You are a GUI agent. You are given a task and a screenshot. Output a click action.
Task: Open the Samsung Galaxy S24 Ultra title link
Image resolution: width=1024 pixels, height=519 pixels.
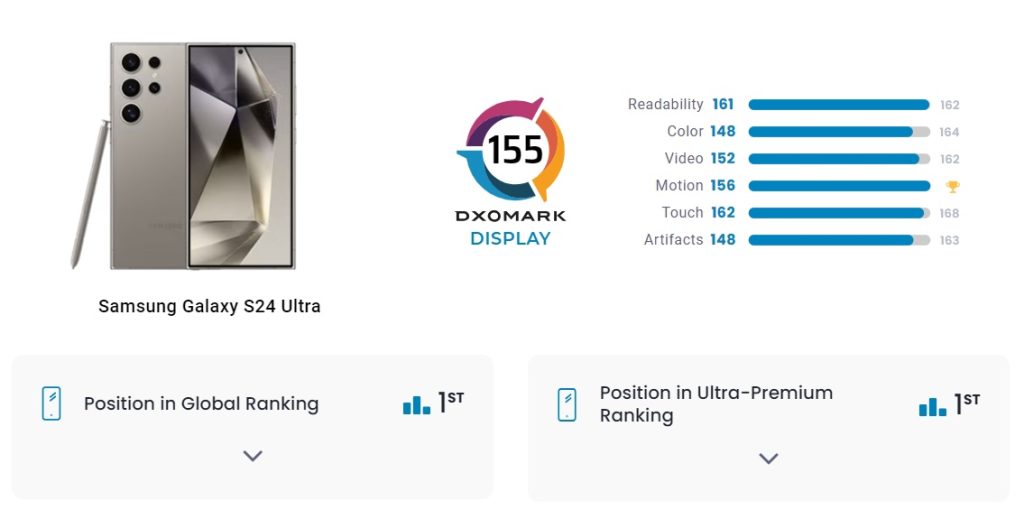pos(210,306)
